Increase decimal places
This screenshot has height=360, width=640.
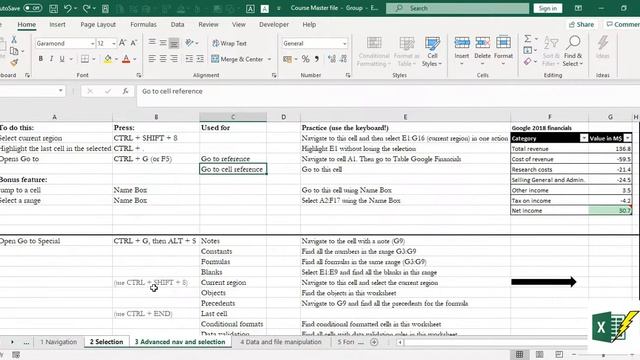click(331, 59)
